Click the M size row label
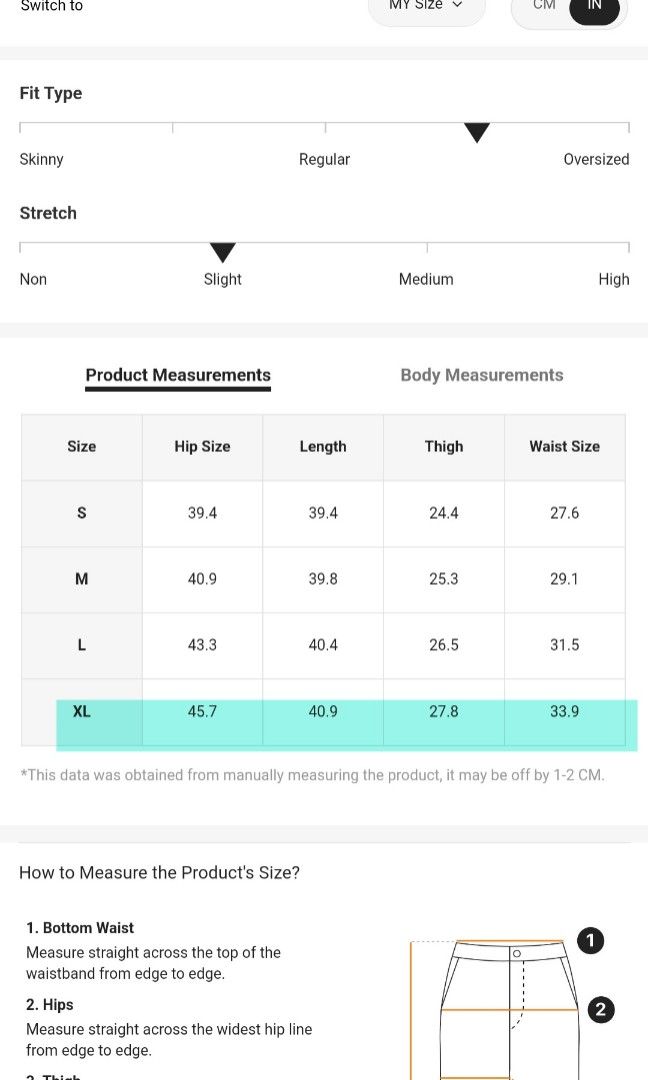The height and width of the screenshot is (1080, 648). click(81, 579)
